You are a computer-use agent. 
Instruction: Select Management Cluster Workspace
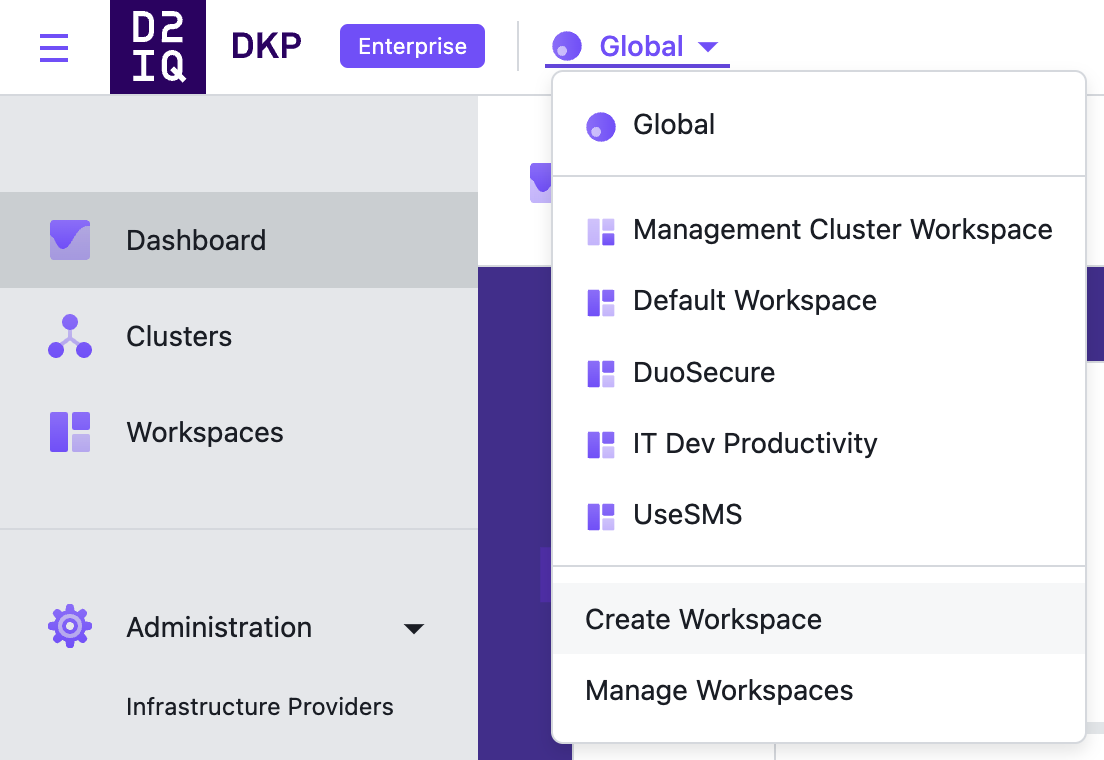pyautogui.click(x=819, y=230)
